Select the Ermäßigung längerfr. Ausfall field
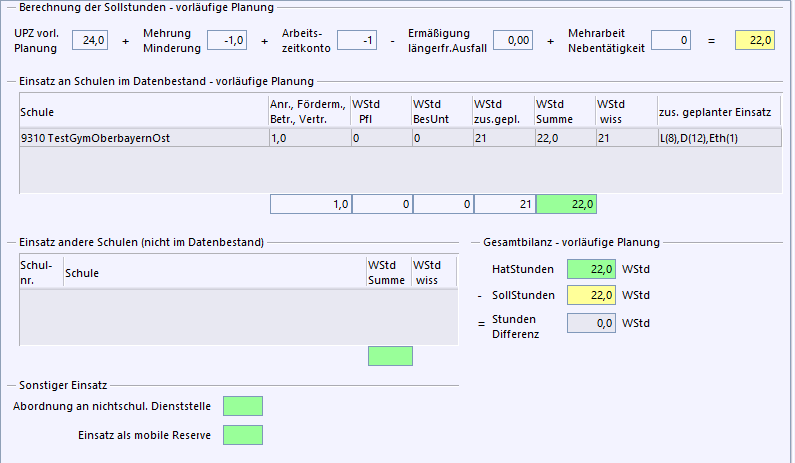The height and width of the screenshot is (463, 795). coord(513,40)
